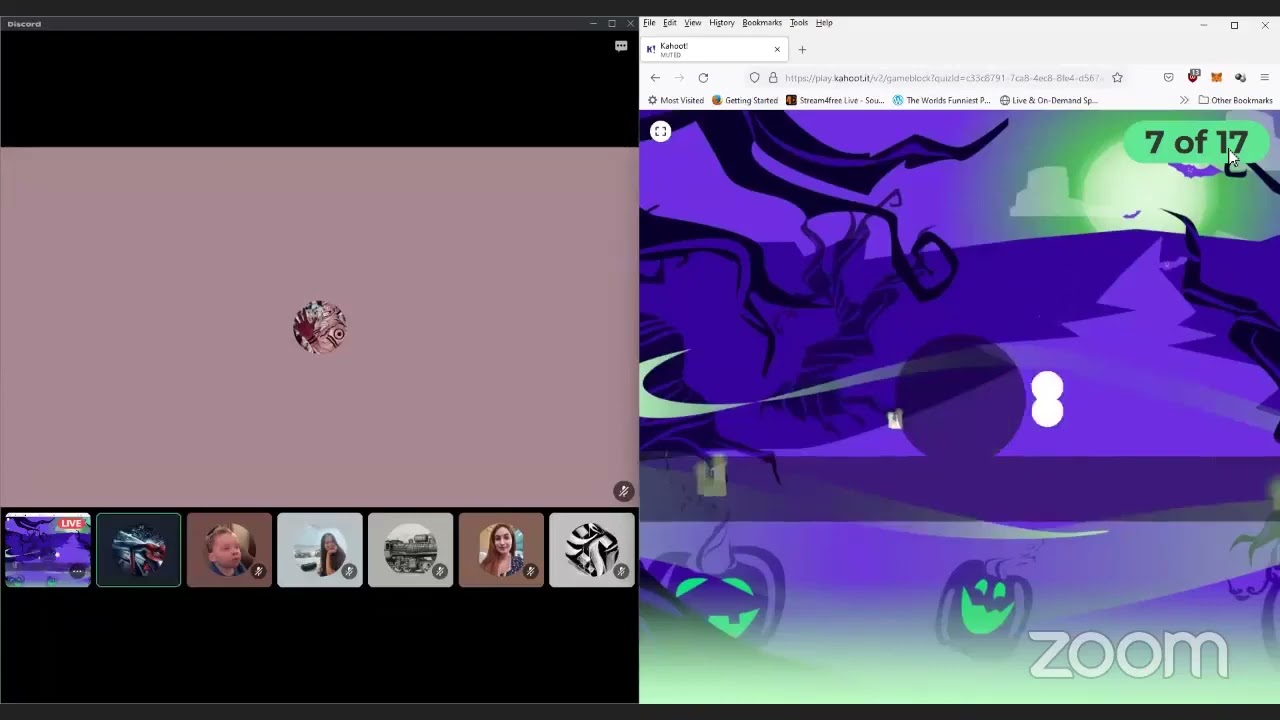Click the muted microphone icon on the main video
Screen dimensions: 1280x720
(623, 491)
